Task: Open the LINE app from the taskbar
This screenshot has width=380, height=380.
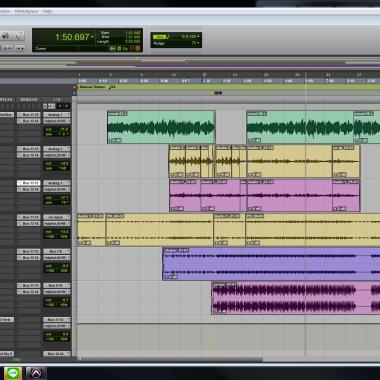Action: [x=13, y=373]
